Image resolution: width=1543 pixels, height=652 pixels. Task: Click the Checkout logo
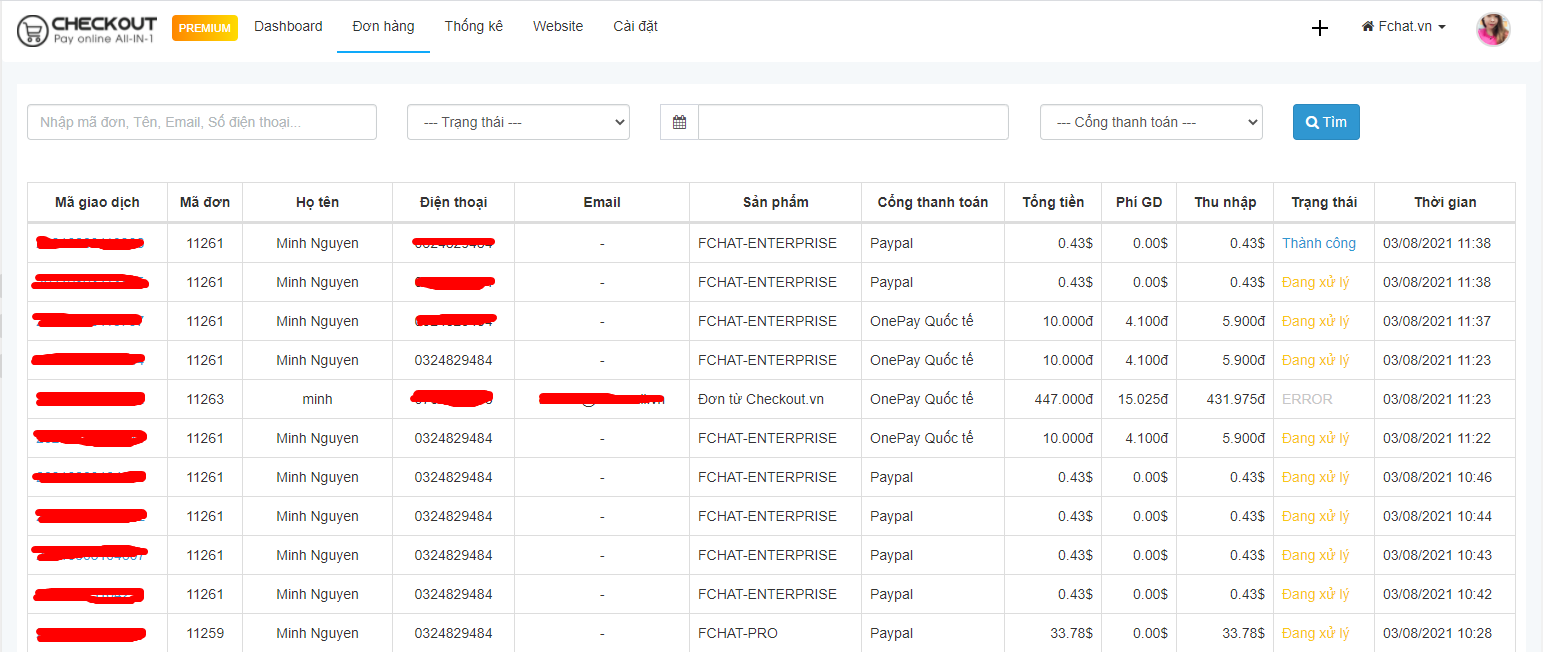87,30
